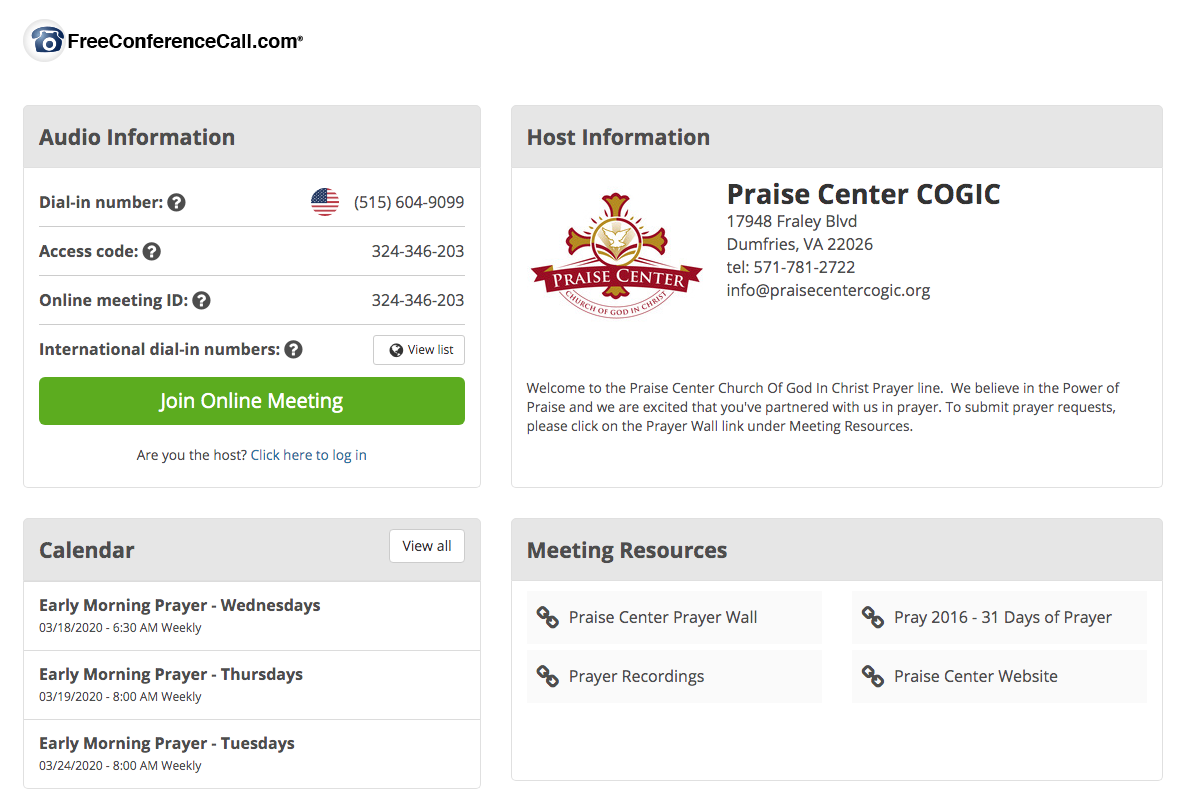Click the Praise Center COGIC host name
The width and height of the screenshot is (1178, 798).
pyautogui.click(x=863, y=195)
